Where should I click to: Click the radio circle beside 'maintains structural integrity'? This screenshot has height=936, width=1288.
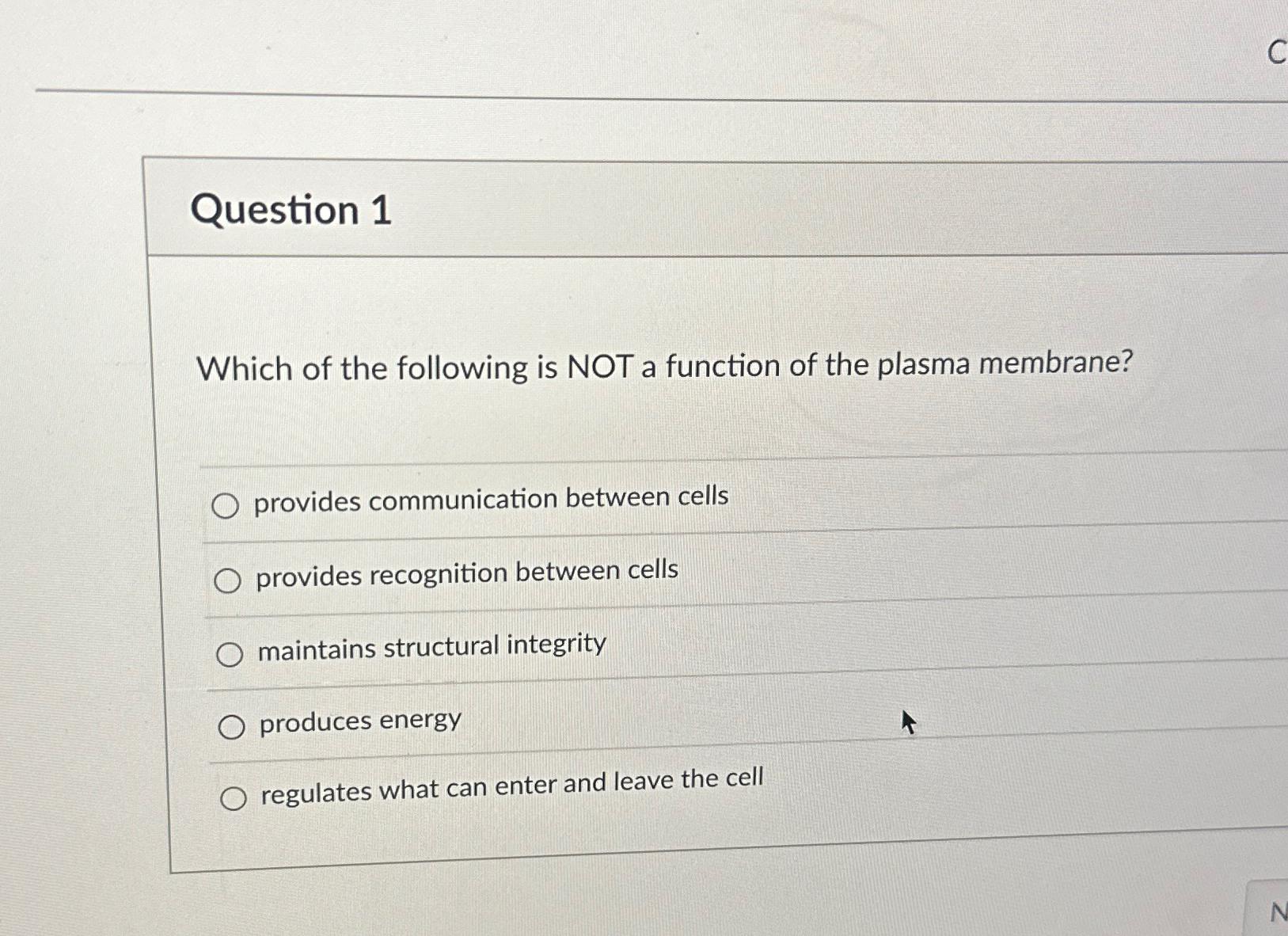coord(231,654)
